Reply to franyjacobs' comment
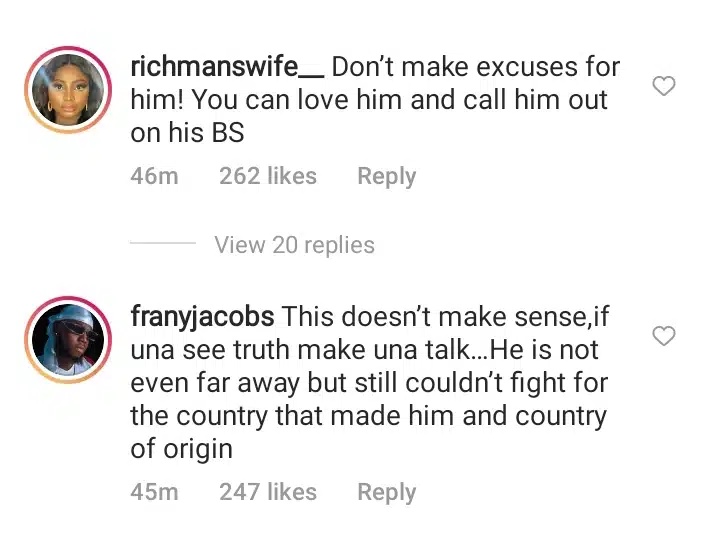The width and height of the screenshot is (720, 536). coord(386,492)
